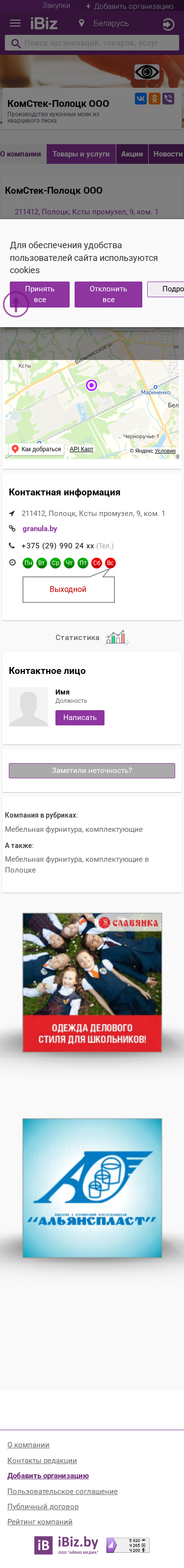Open the Статистика chart icon

[116, 637]
